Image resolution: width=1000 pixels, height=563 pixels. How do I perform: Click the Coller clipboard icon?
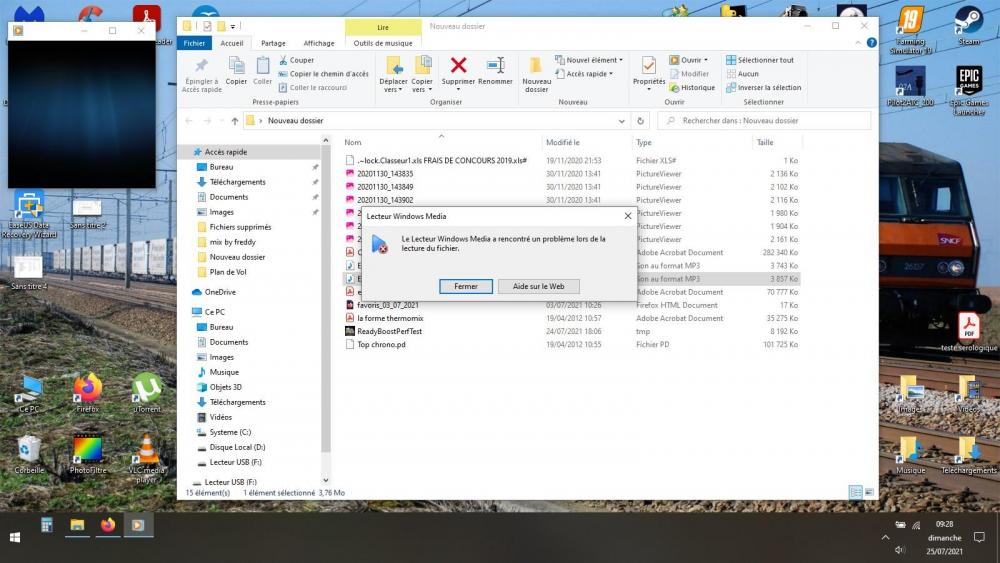pos(262,66)
